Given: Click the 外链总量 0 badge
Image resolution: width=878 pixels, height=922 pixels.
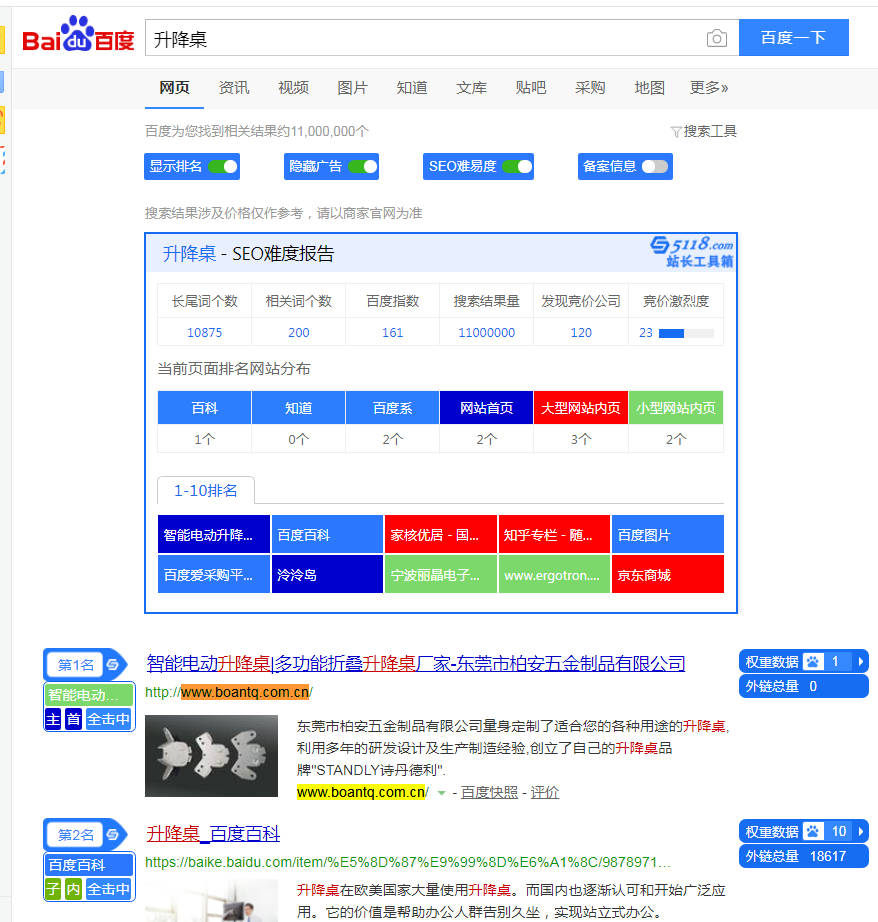Looking at the screenshot, I should coord(804,686).
